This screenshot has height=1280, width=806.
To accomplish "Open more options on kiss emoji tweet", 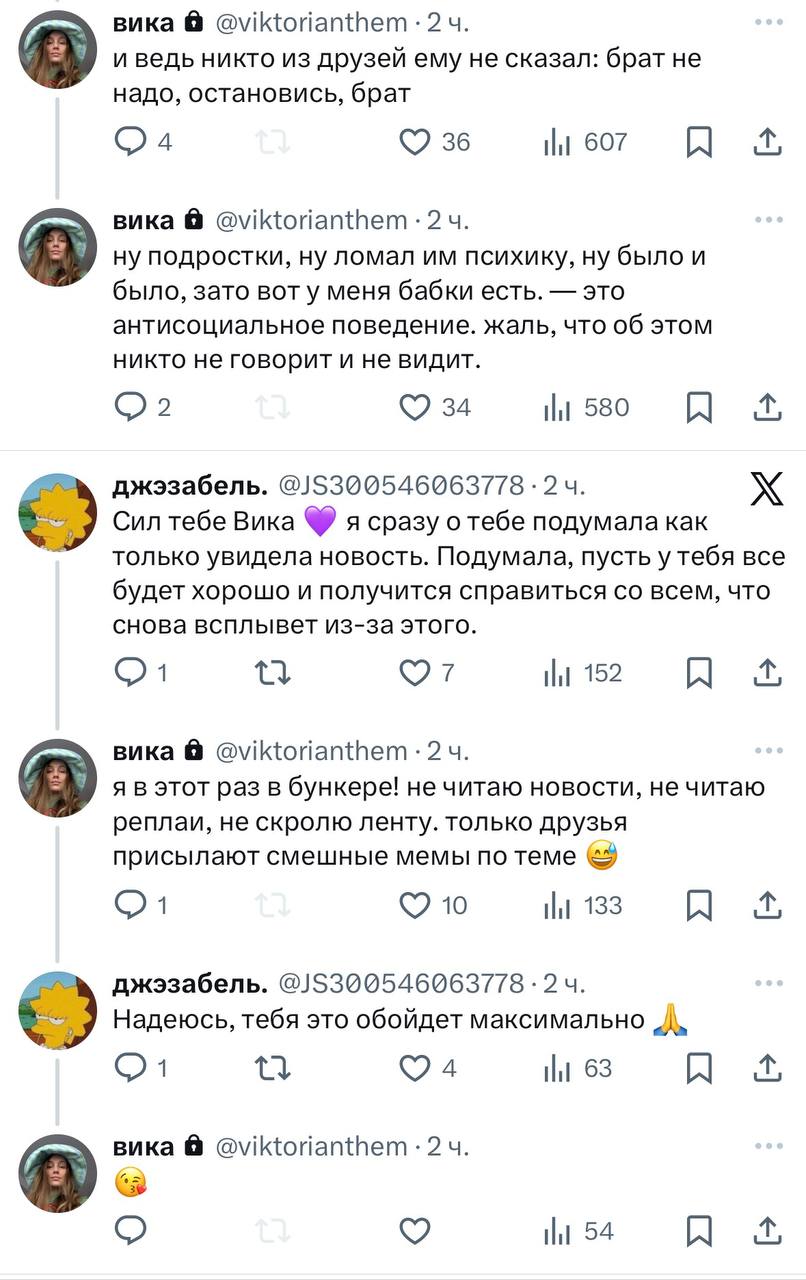I will (x=768, y=1146).
